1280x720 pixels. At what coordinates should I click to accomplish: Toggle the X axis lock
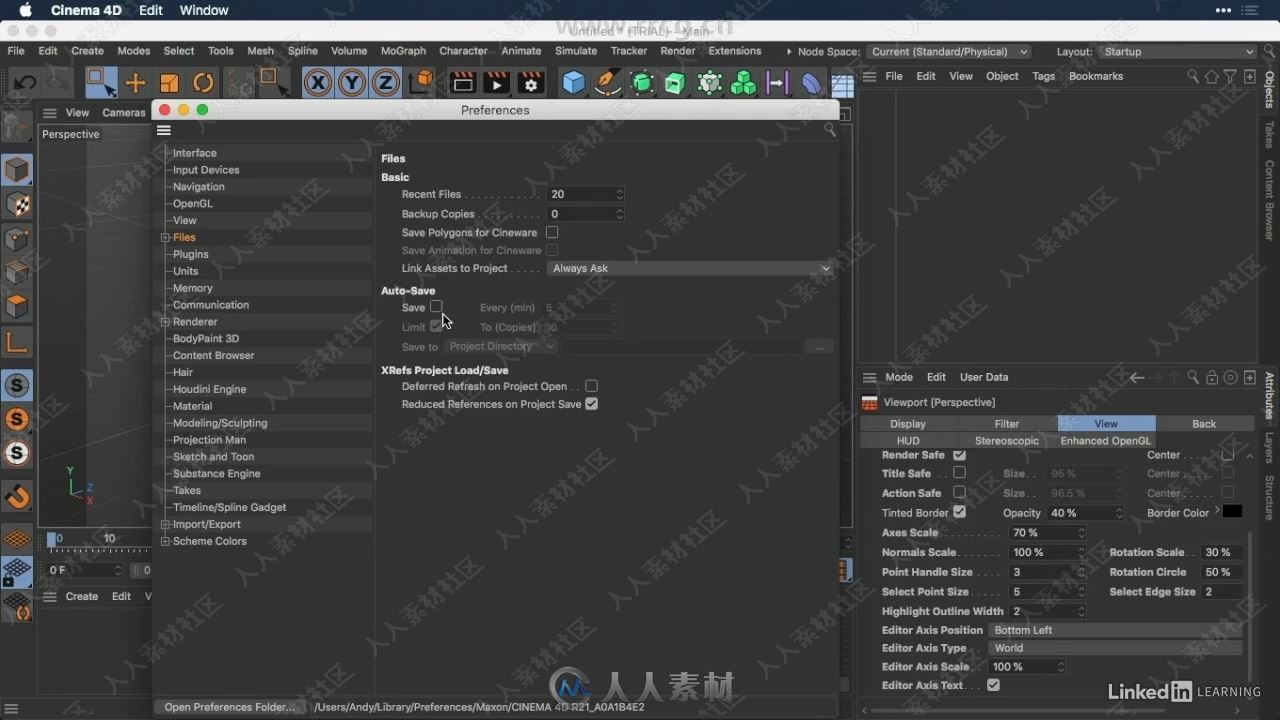pos(318,83)
